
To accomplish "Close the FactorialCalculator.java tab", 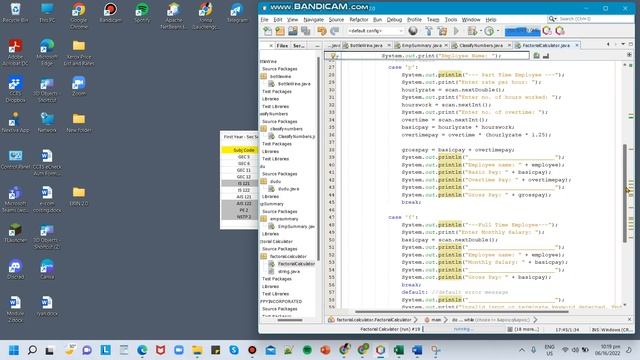I will 577,45.
